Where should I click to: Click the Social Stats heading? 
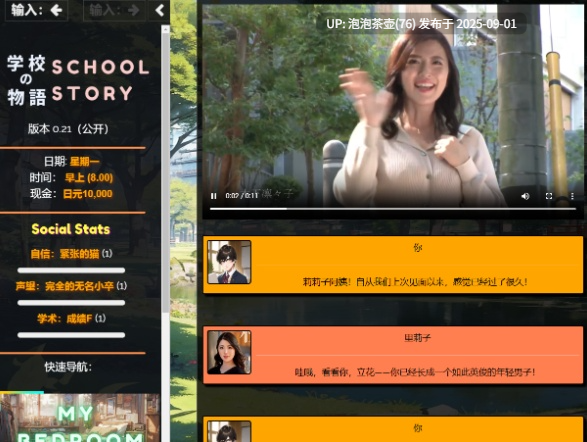click(x=71, y=229)
